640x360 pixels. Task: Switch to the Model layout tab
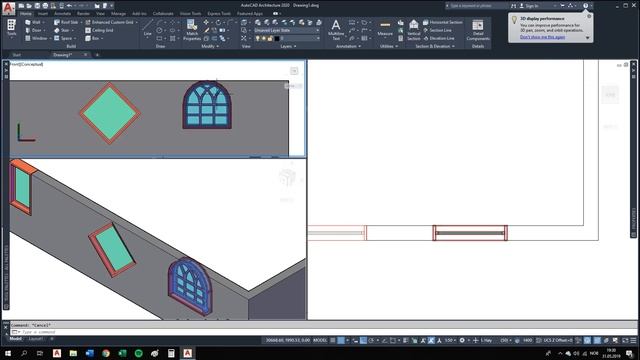[16, 339]
